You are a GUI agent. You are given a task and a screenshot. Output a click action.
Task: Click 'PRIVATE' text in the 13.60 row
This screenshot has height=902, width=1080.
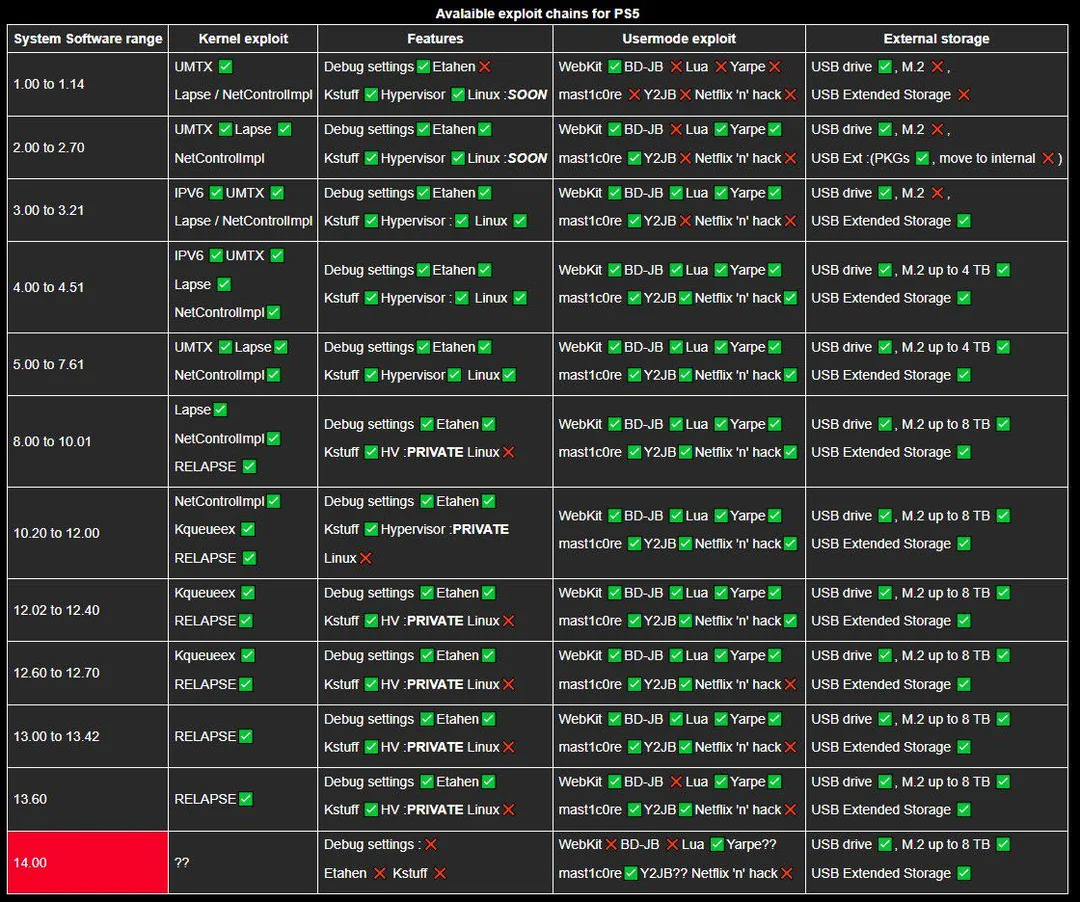[x=435, y=810]
